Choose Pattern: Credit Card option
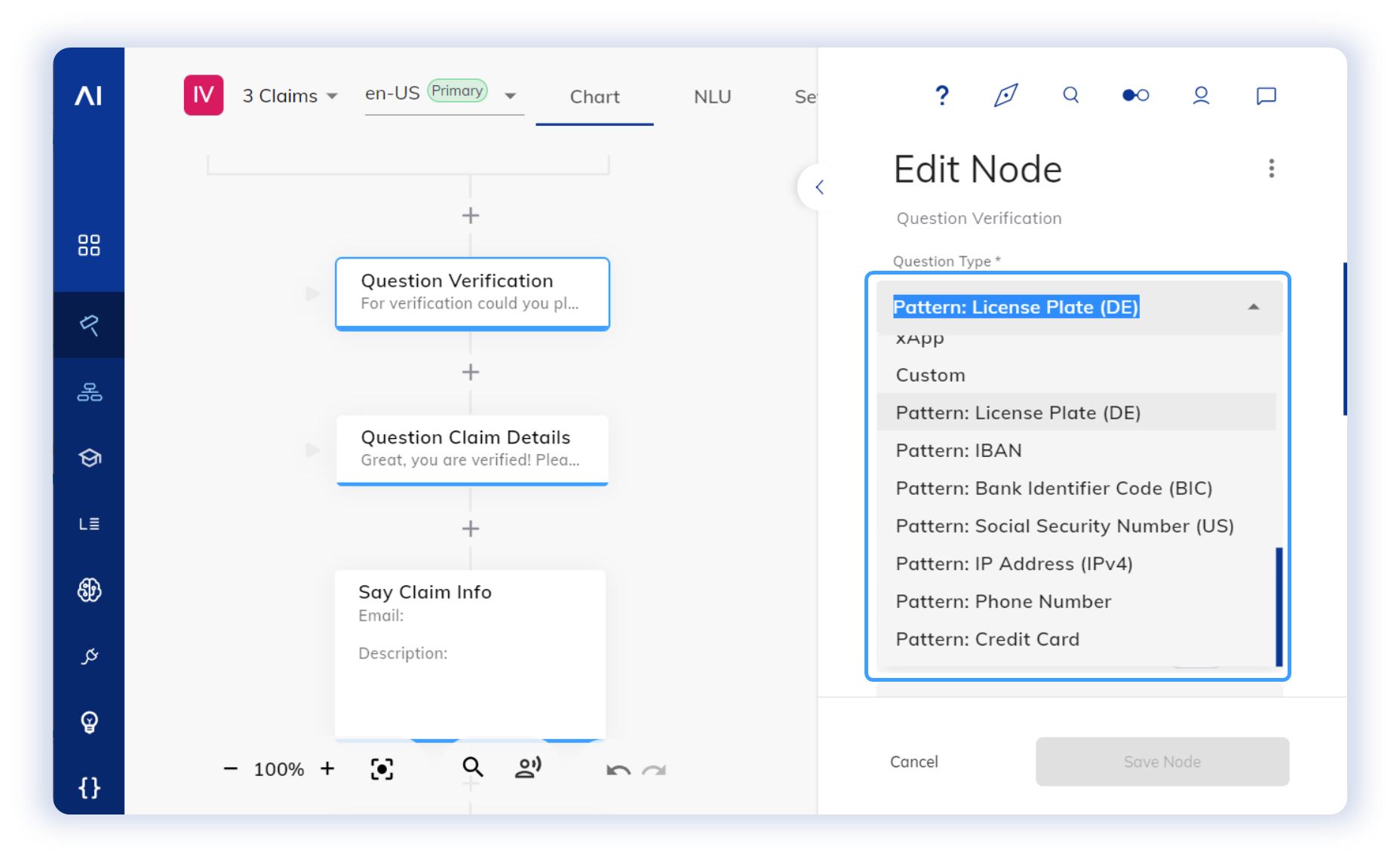1400x862 pixels. pos(1076,639)
